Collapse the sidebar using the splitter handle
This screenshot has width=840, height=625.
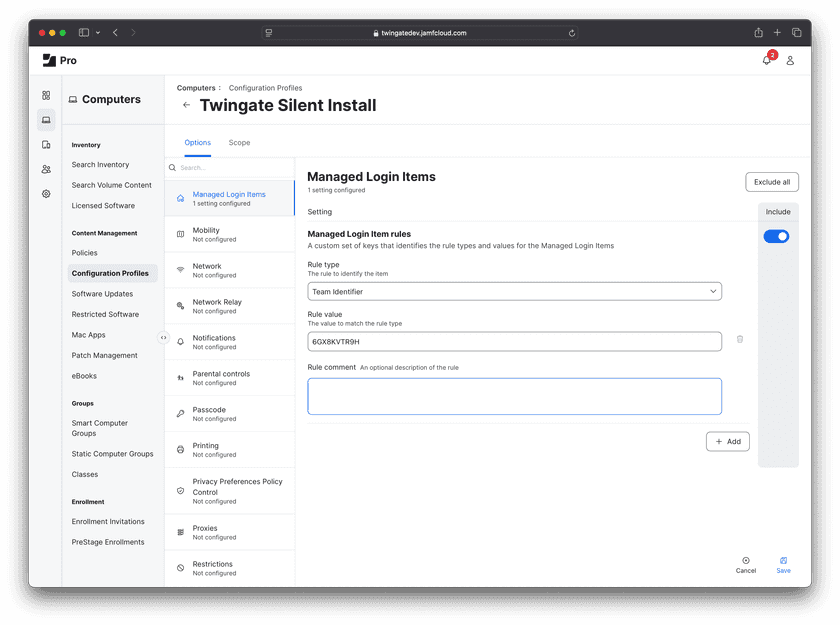click(x=164, y=338)
